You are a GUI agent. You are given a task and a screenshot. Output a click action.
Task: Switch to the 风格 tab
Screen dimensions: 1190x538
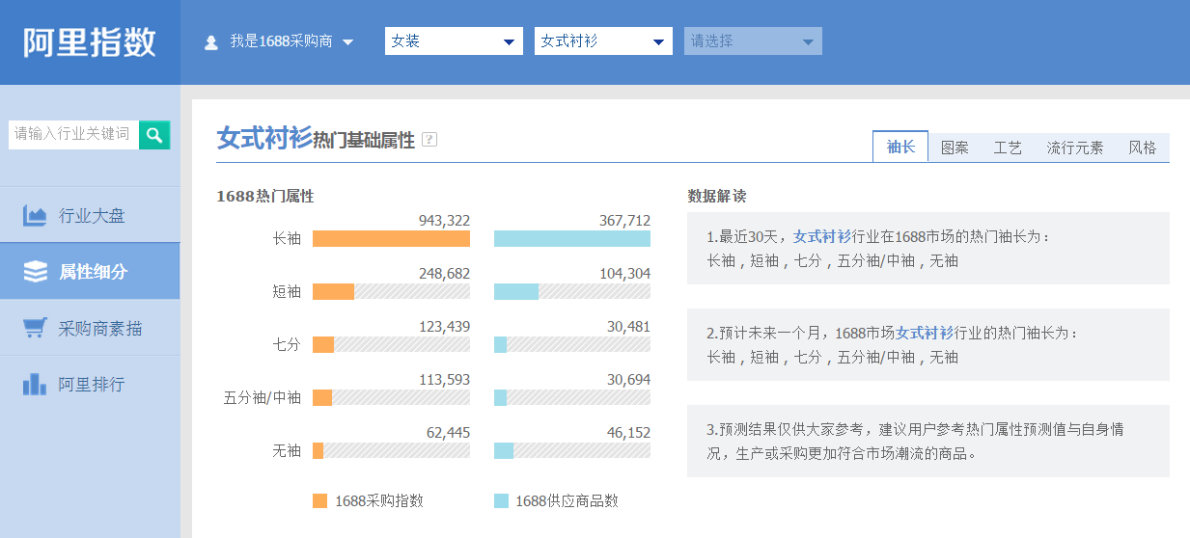(1142, 148)
